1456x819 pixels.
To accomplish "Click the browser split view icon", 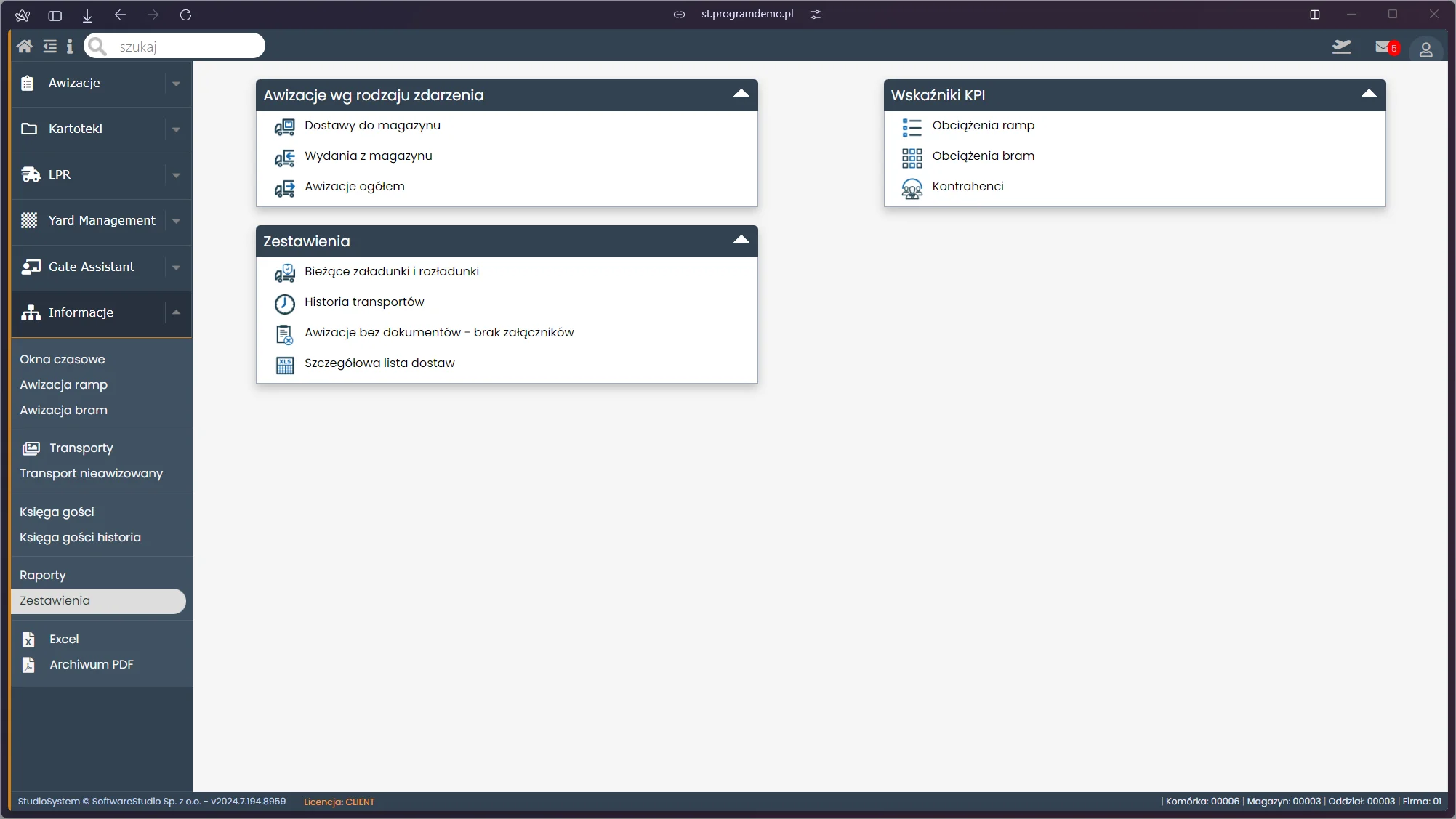I will pyautogui.click(x=1314, y=15).
